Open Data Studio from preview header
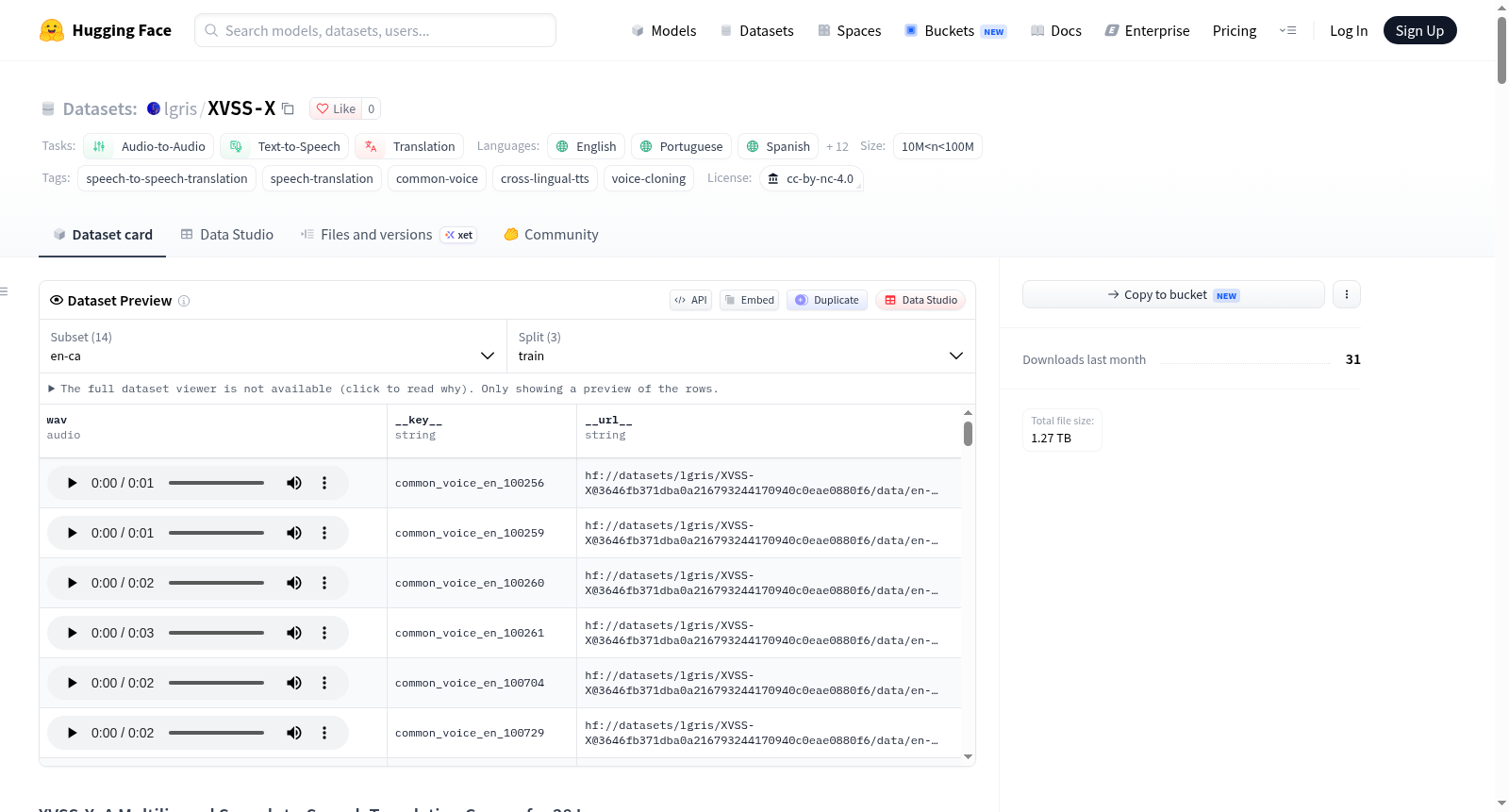Screen dimensions: 1509x812 (920, 300)
